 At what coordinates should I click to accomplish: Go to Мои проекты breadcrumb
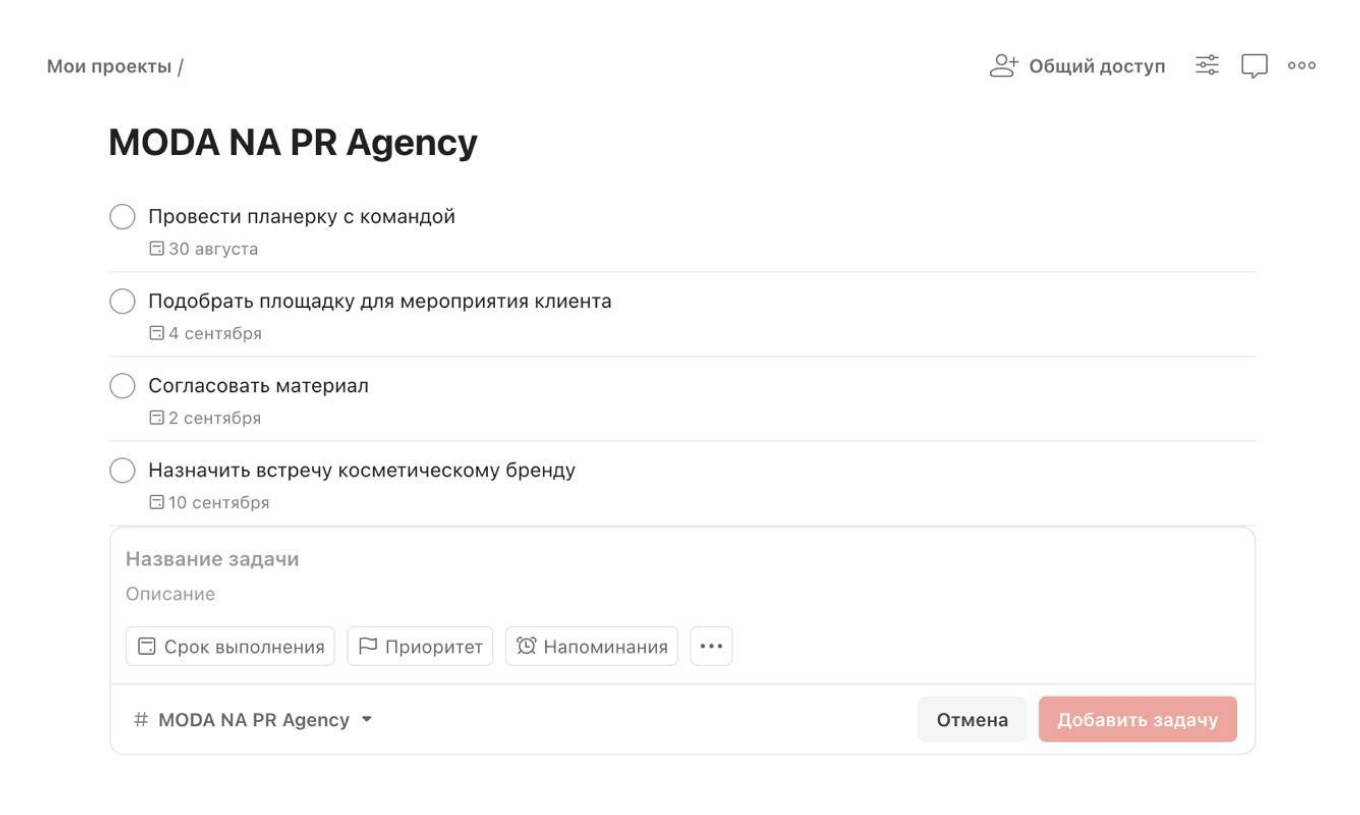[x=110, y=67]
